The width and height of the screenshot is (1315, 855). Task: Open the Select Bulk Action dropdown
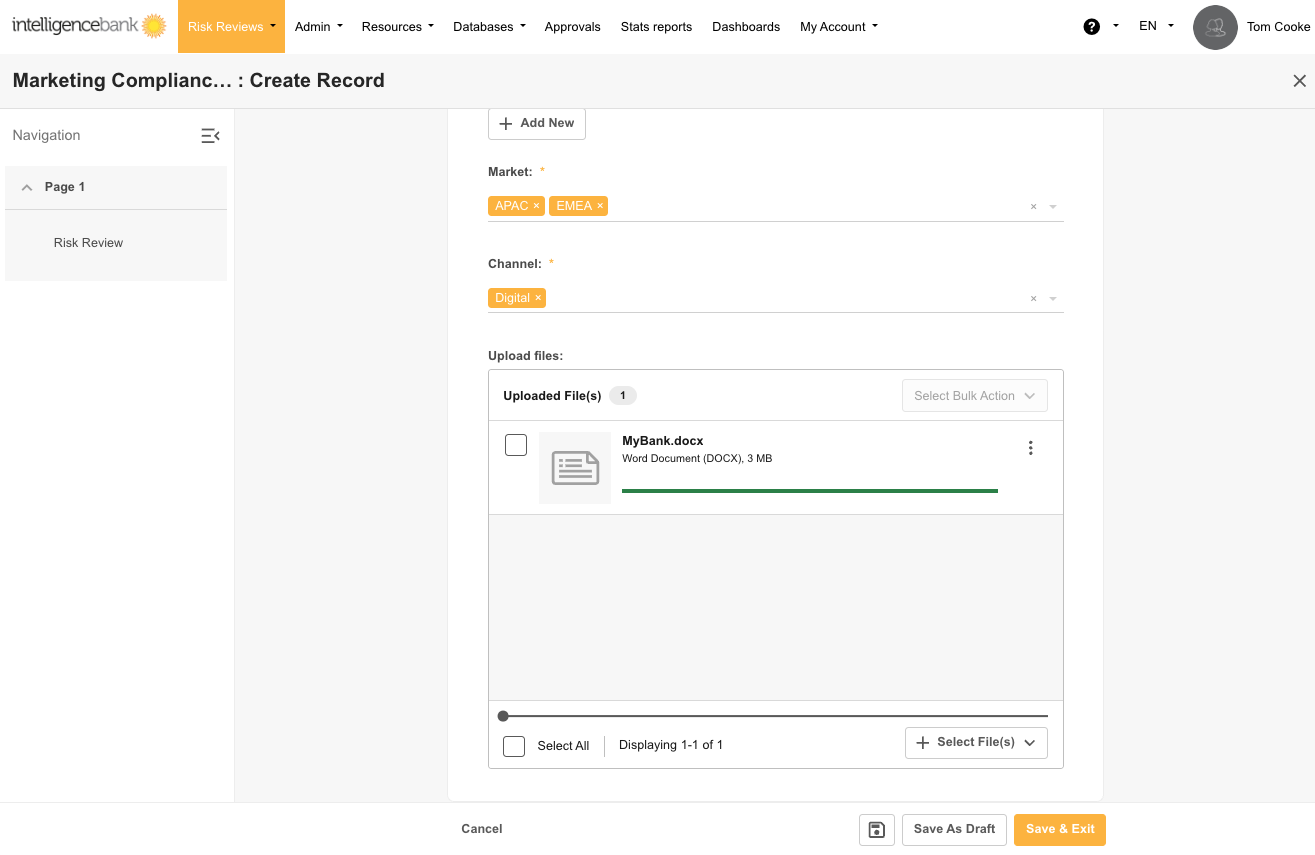pos(974,396)
